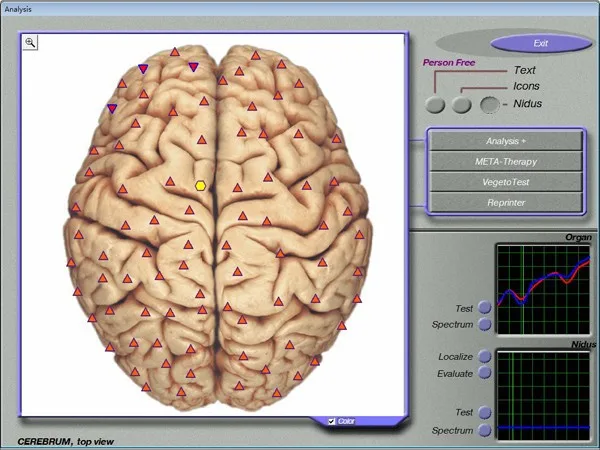This screenshot has width=600, height=450.
Task: Click the magnifier zoom icon
Action: (x=30, y=42)
